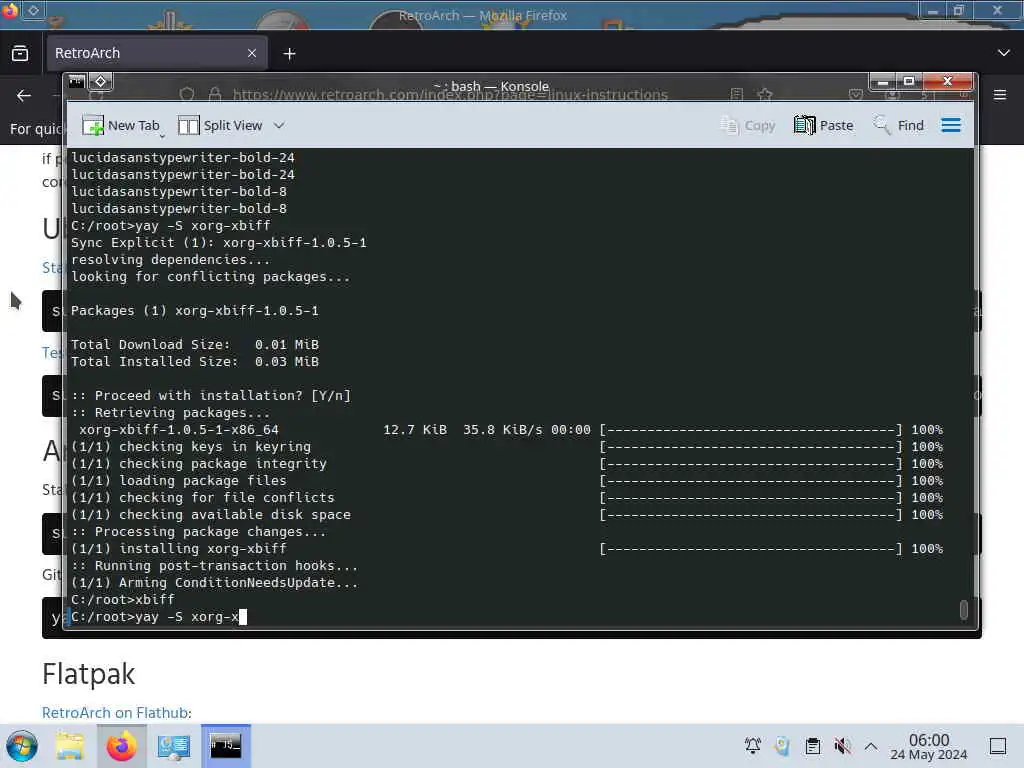The height and width of the screenshot is (768, 1024).
Task: Toggle Firefox reader view icon
Action: [737, 95]
